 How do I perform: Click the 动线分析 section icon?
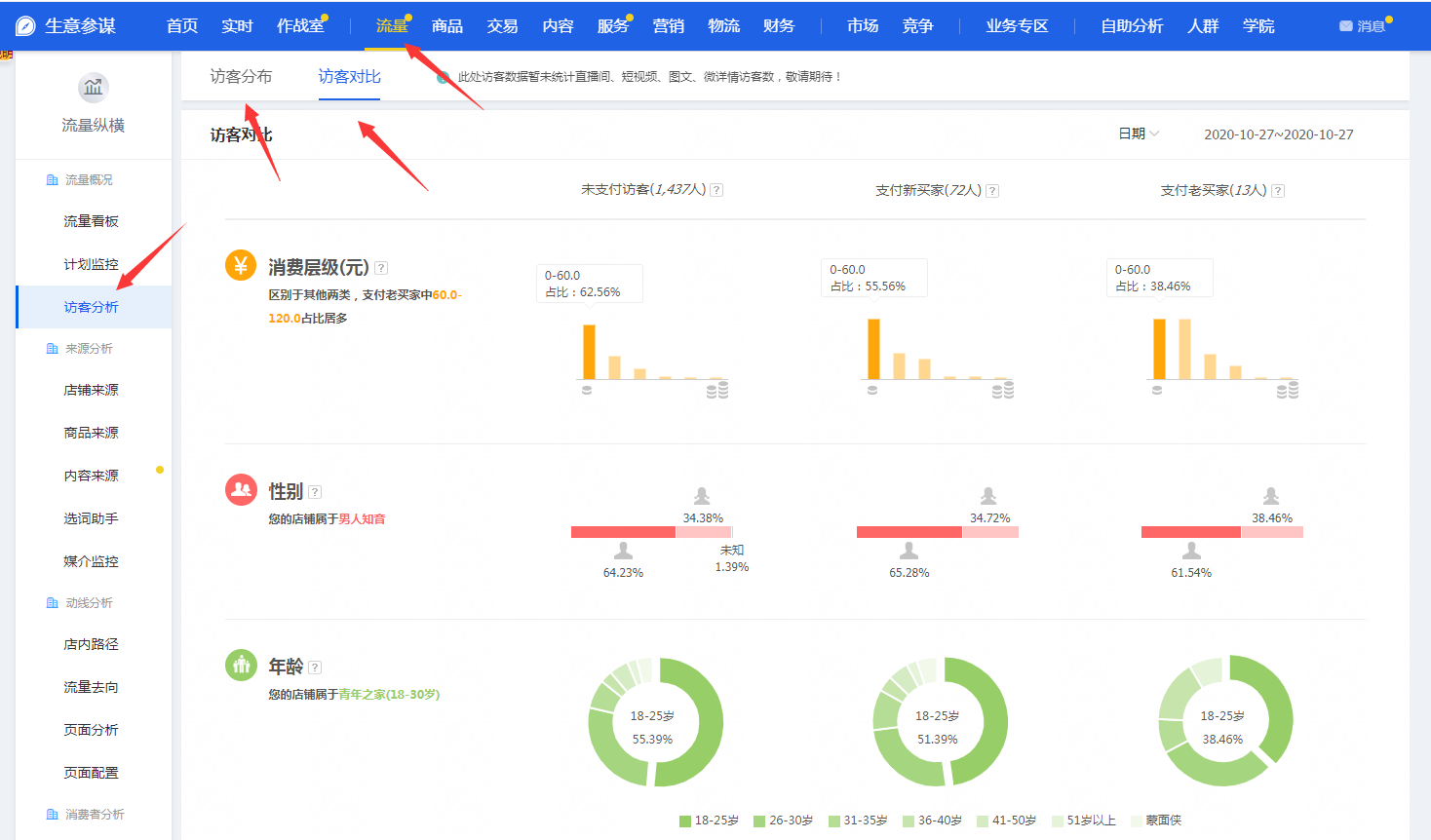(x=53, y=603)
